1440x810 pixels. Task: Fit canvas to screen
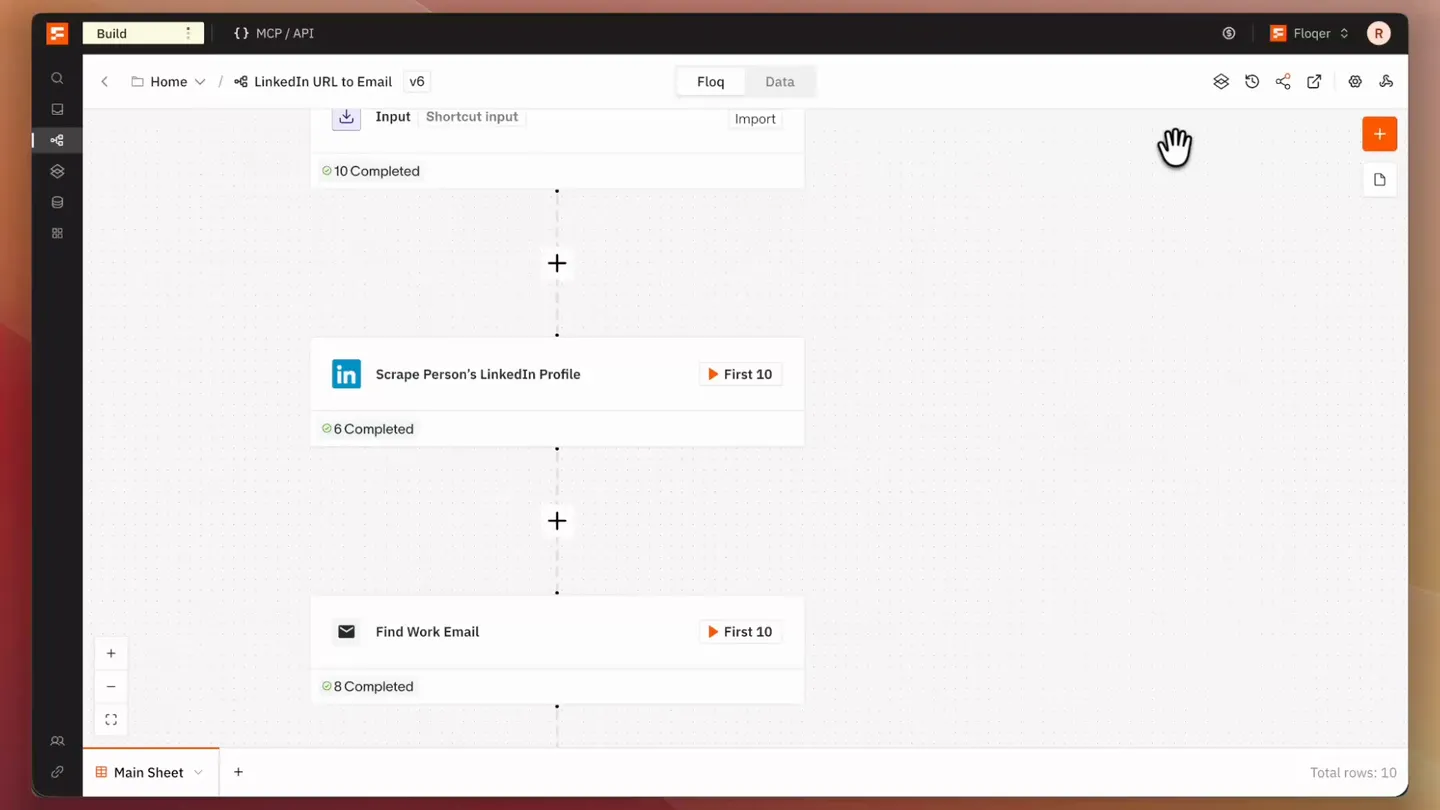click(x=111, y=720)
